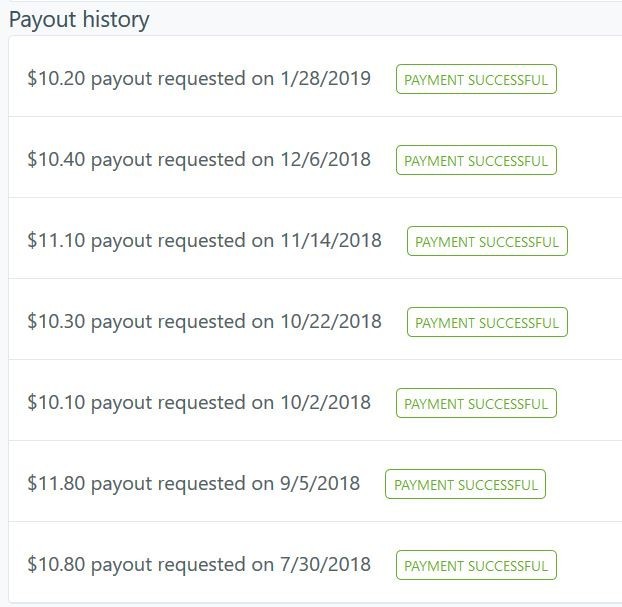The height and width of the screenshot is (607, 622).
Task: Select the $11.80 payout from 9/5/2018
Action: point(315,481)
